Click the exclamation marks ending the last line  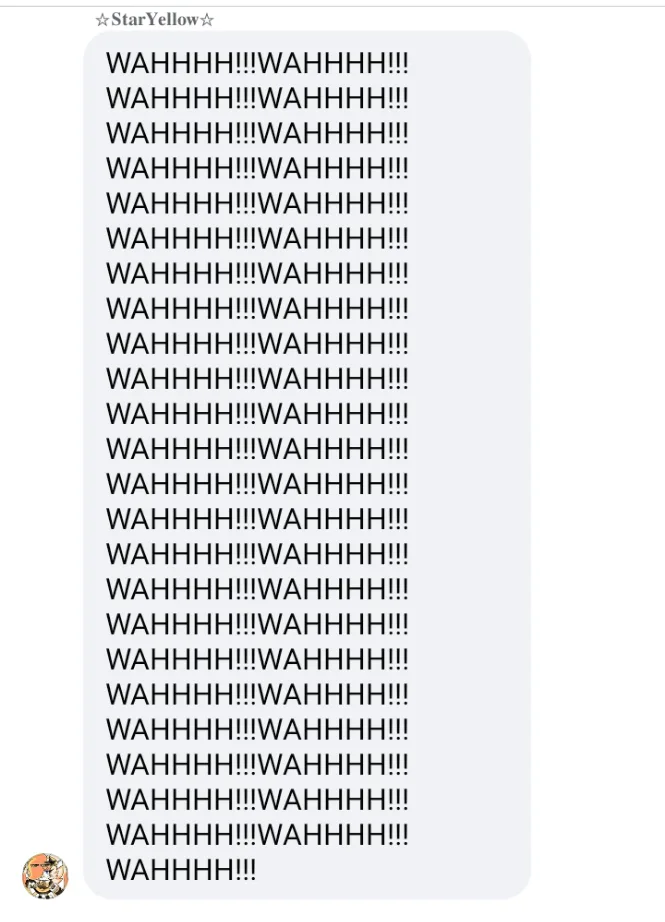coord(246,870)
